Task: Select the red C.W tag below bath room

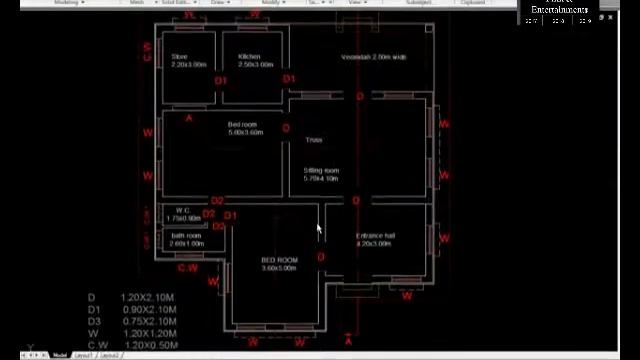Action: pyautogui.click(x=188, y=268)
